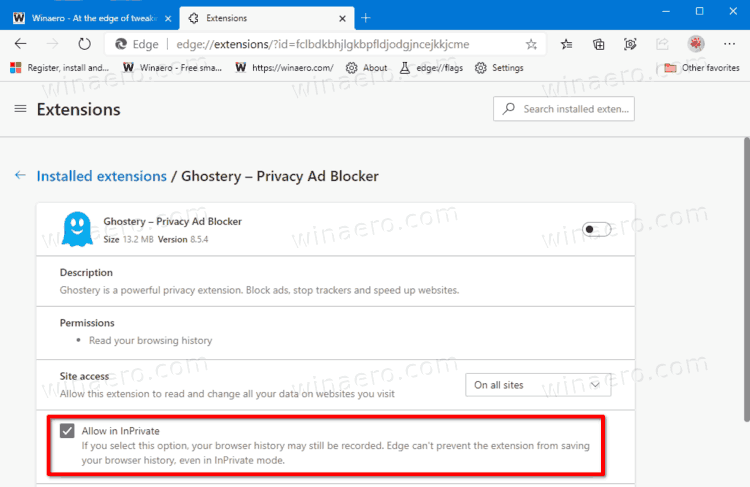Click the web capture screenshot icon
The width and height of the screenshot is (750, 487).
[630, 44]
